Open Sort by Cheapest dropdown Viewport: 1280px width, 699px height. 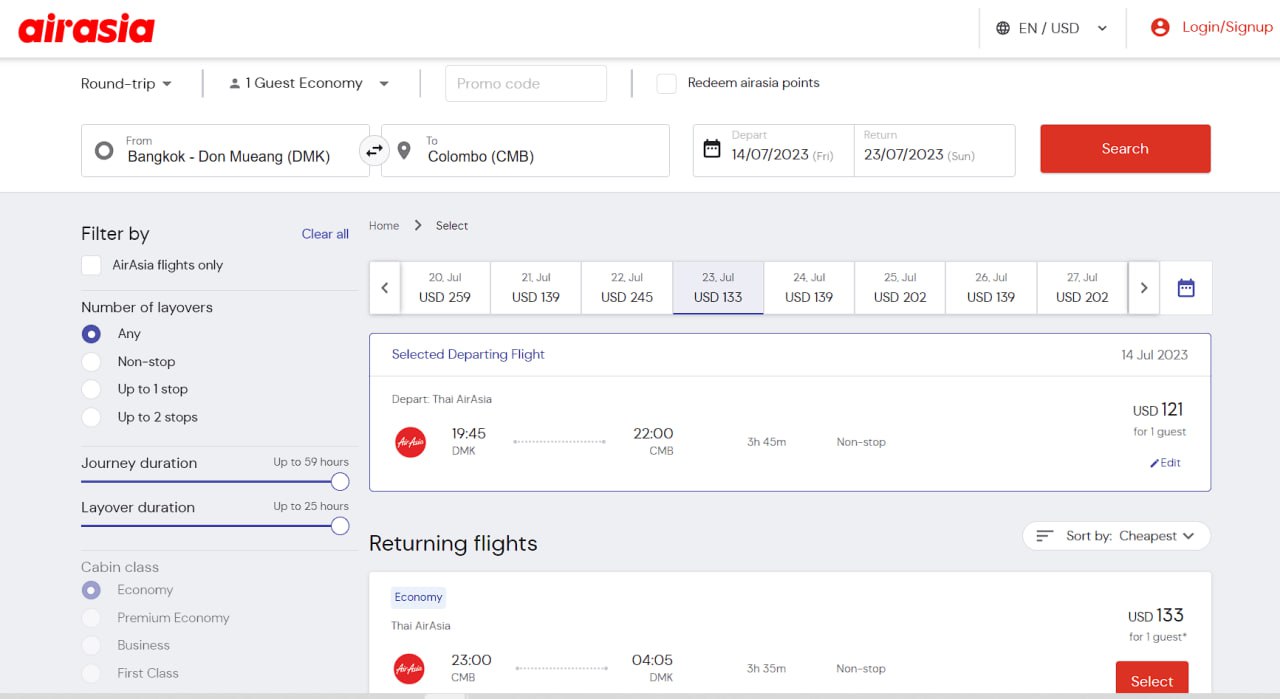click(1116, 536)
